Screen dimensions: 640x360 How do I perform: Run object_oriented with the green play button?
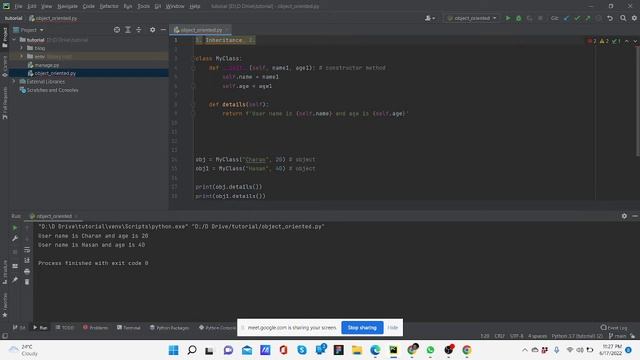tap(508, 18)
